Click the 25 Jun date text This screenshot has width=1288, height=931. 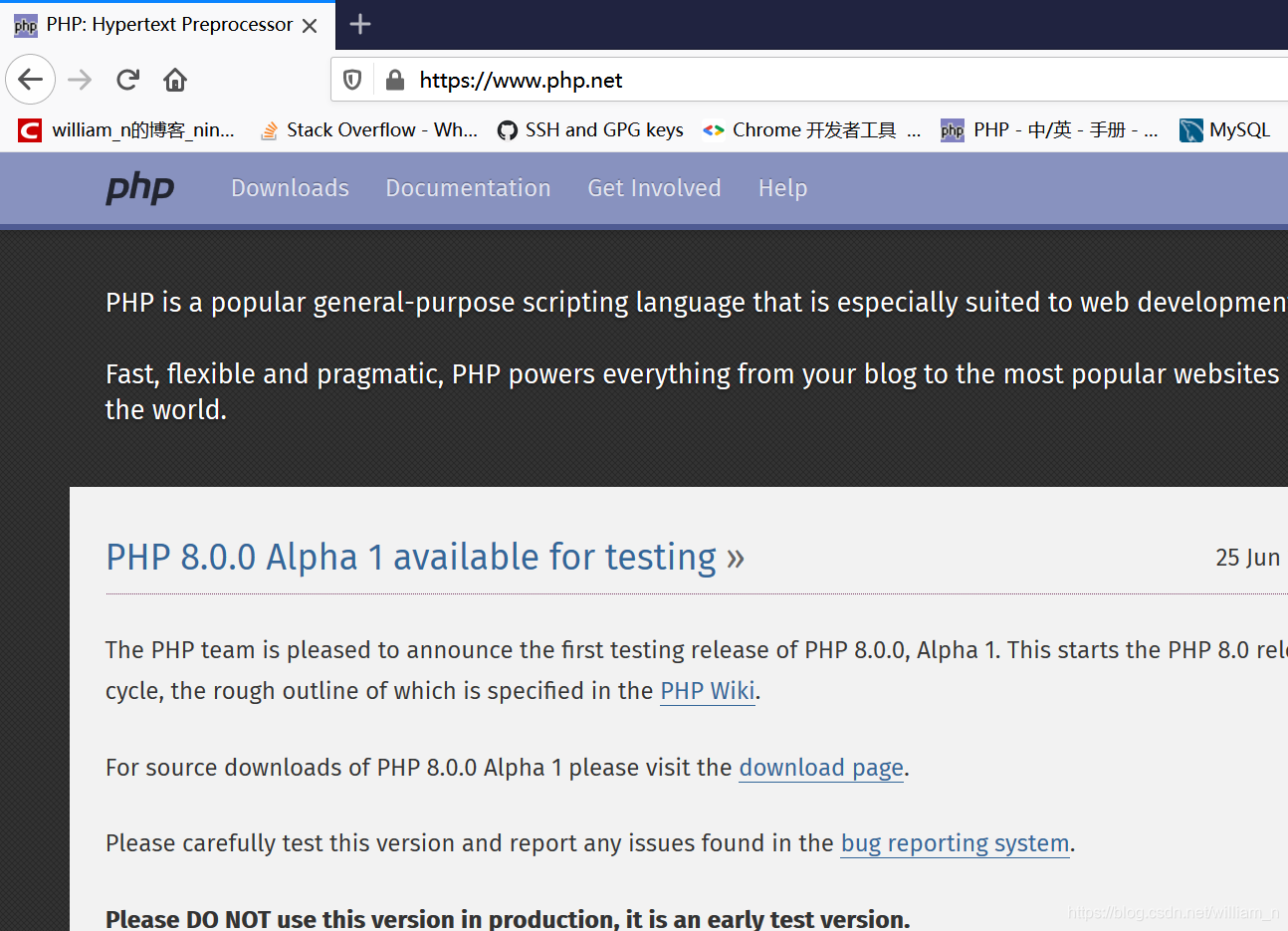click(x=1247, y=558)
